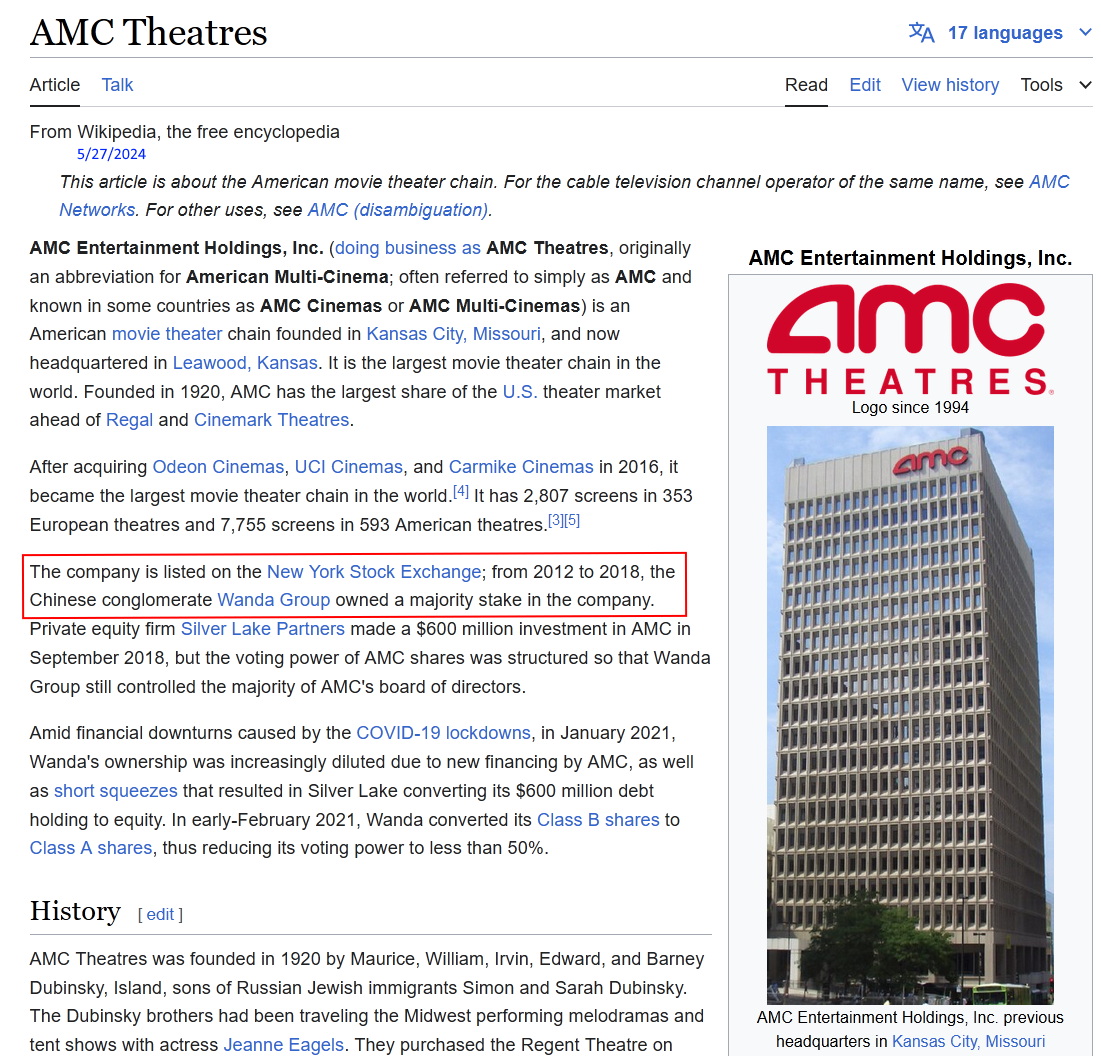Jump to citation reference [3]
Image resolution: width=1101 pixels, height=1056 pixels.
tap(555, 520)
